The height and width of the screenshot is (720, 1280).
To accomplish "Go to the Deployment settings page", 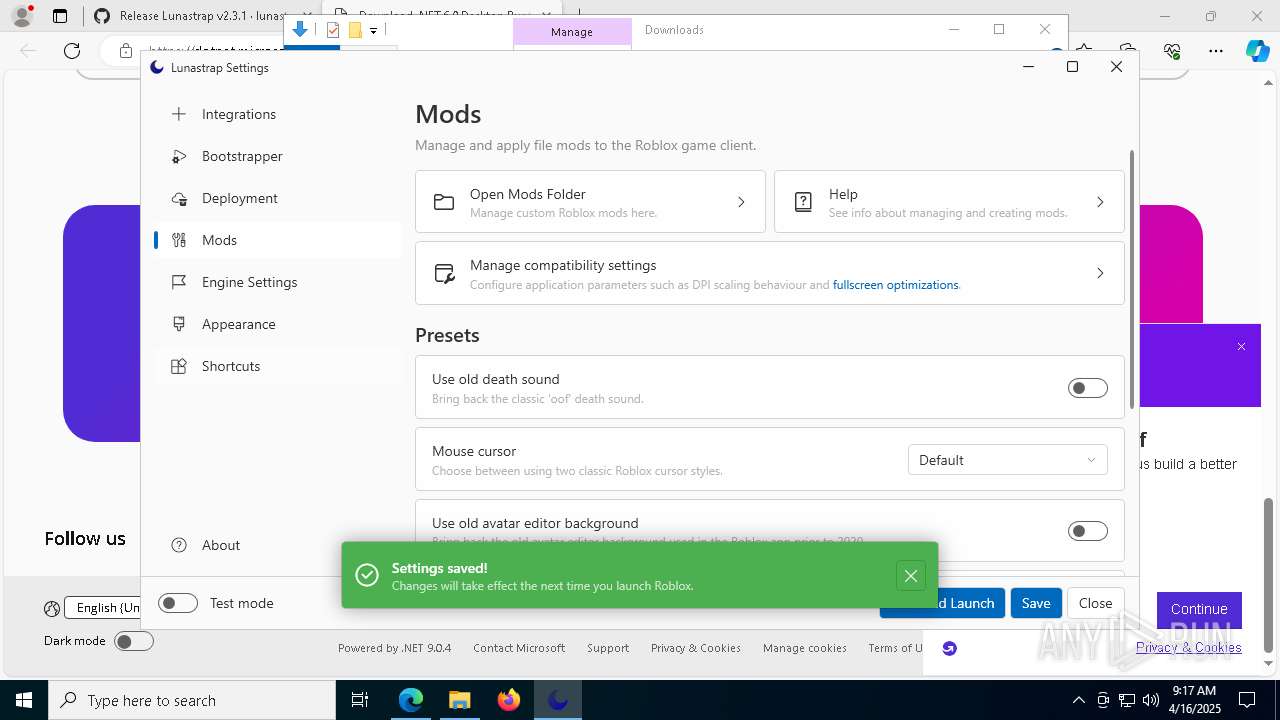I will click(x=278, y=198).
